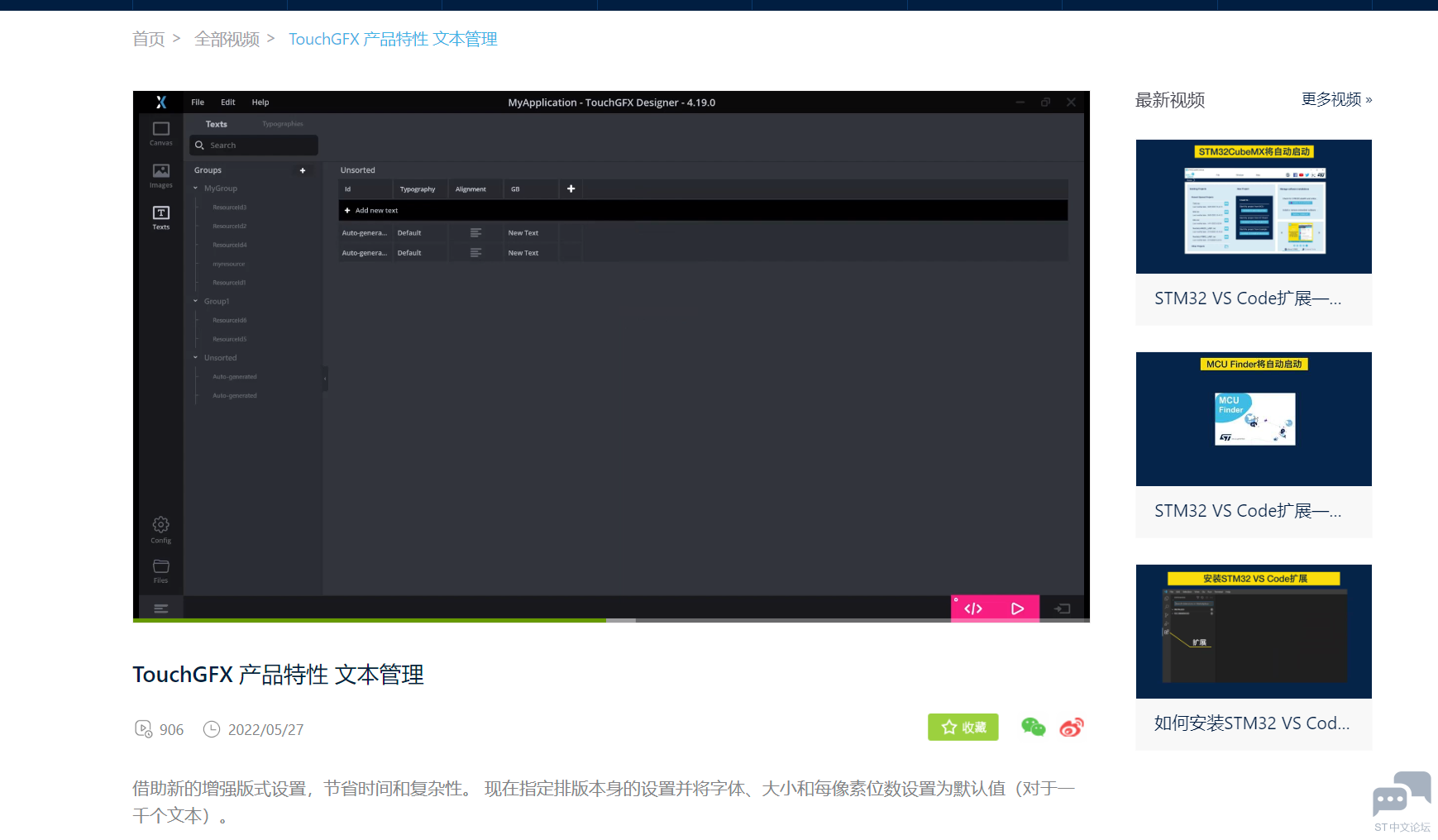Click the view count play icon beside 906

143,729
